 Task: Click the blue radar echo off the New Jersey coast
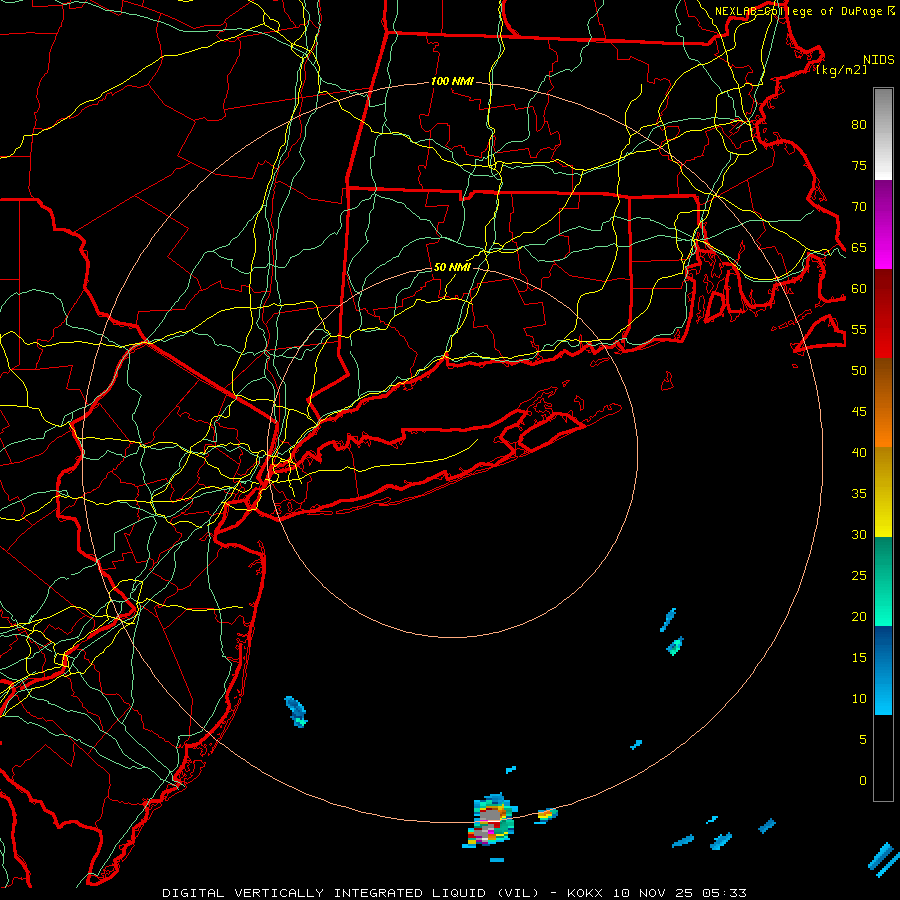coord(296,712)
